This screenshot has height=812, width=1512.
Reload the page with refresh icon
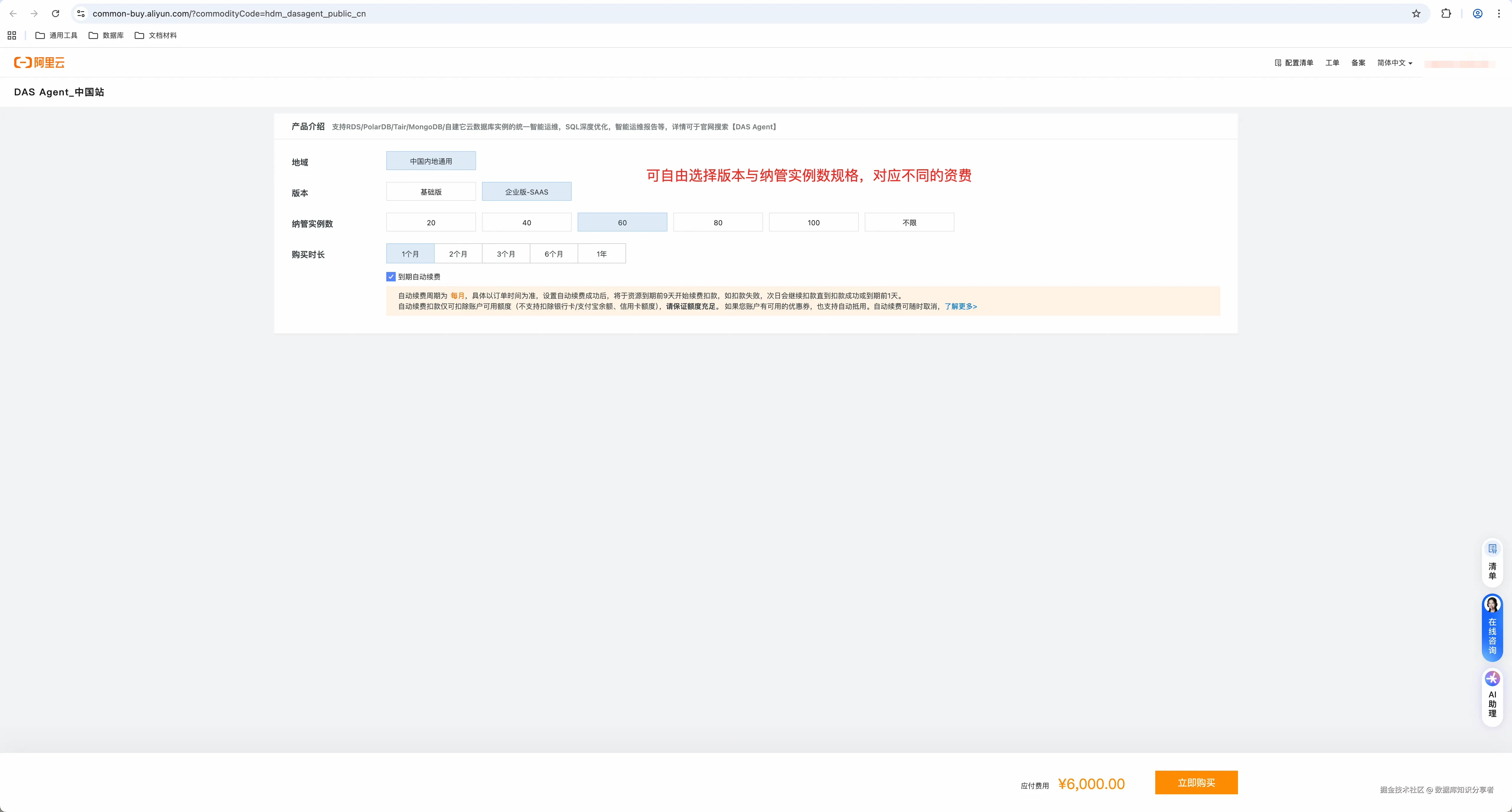pyautogui.click(x=55, y=14)
